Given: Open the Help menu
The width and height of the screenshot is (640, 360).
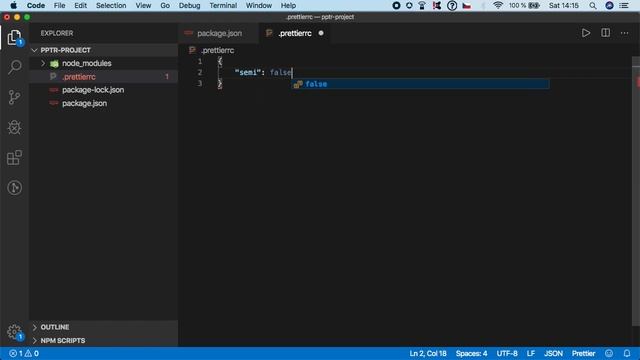Looking at the screenshot, I should click(x=288, y=5).
